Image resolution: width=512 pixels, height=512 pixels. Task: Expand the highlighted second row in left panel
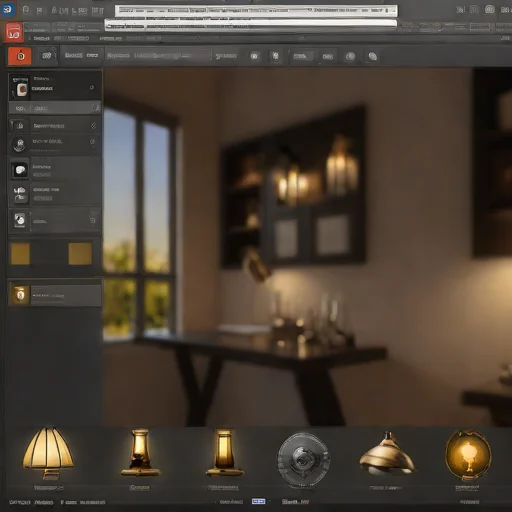(55, 108)
